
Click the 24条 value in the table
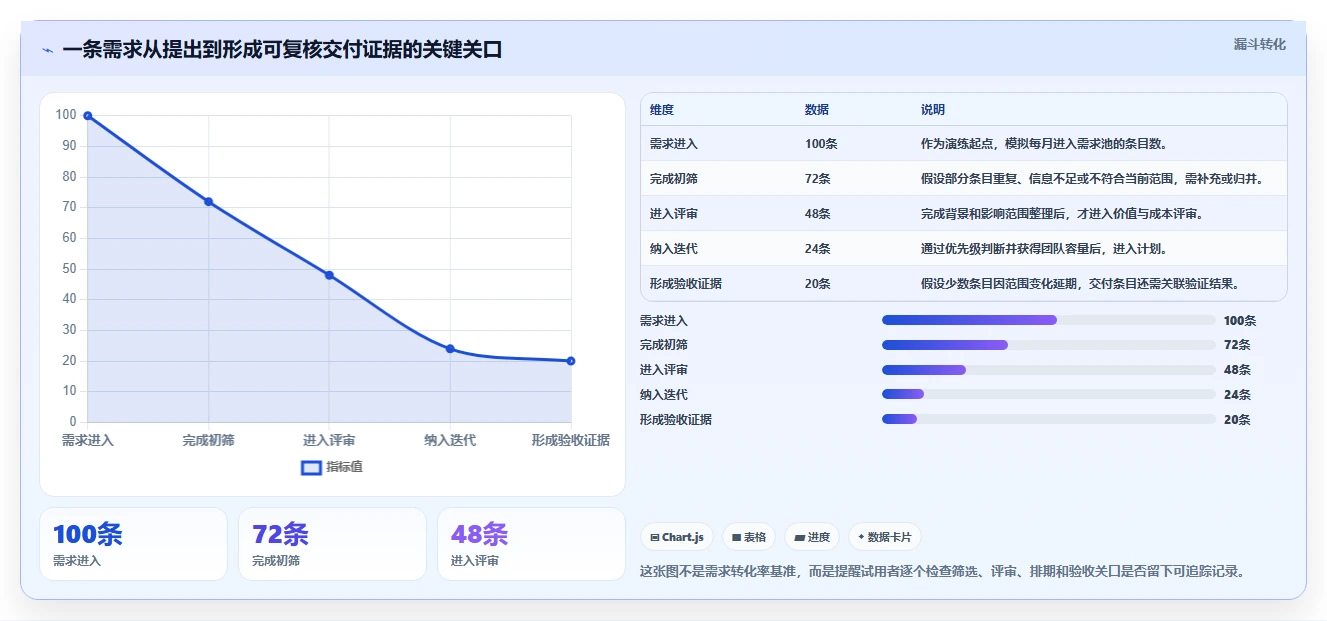pyautogui.click(x=818, y=249)
